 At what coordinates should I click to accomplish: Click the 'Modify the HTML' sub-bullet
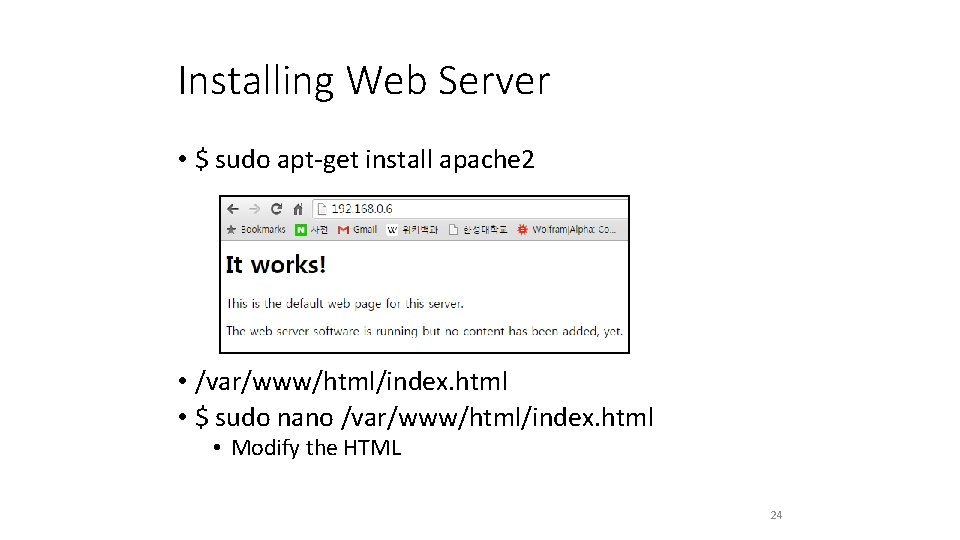(x=316, y=448)
